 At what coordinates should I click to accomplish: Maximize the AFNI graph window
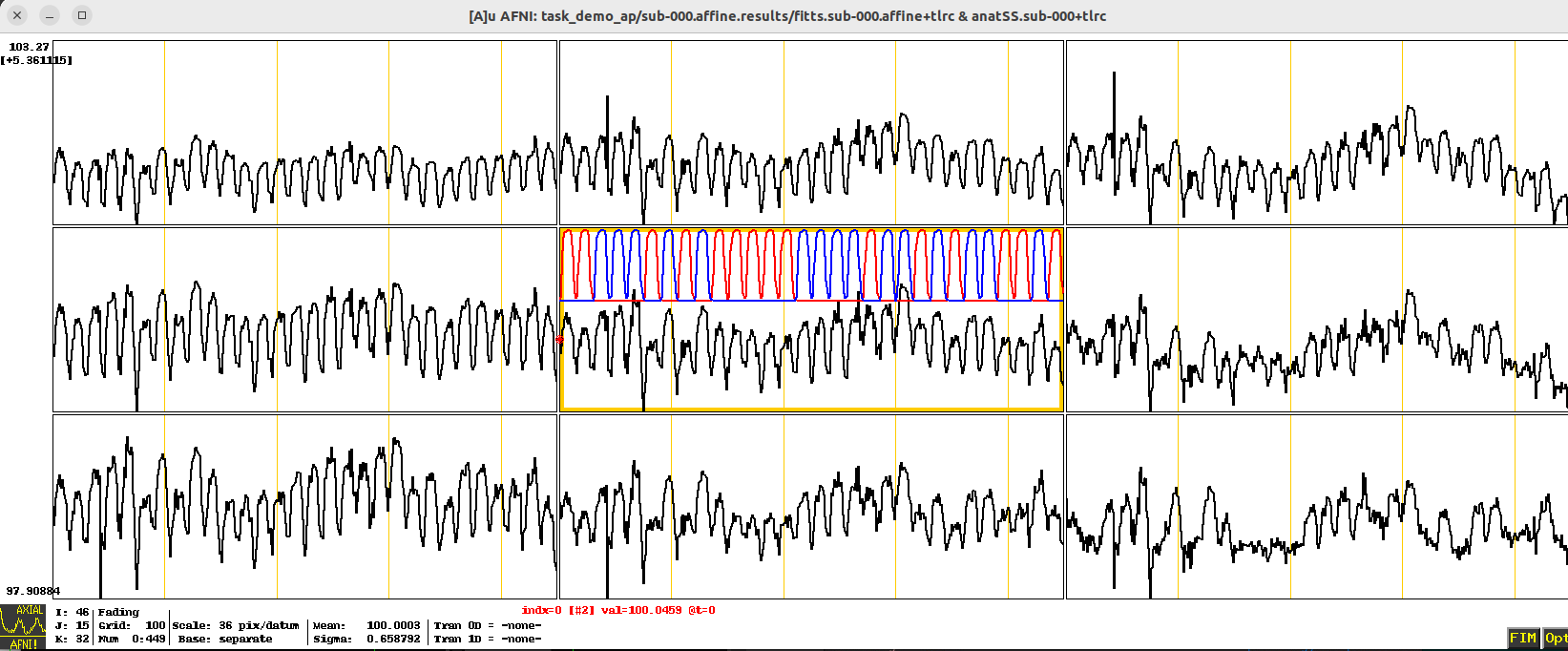click(82, 15)
